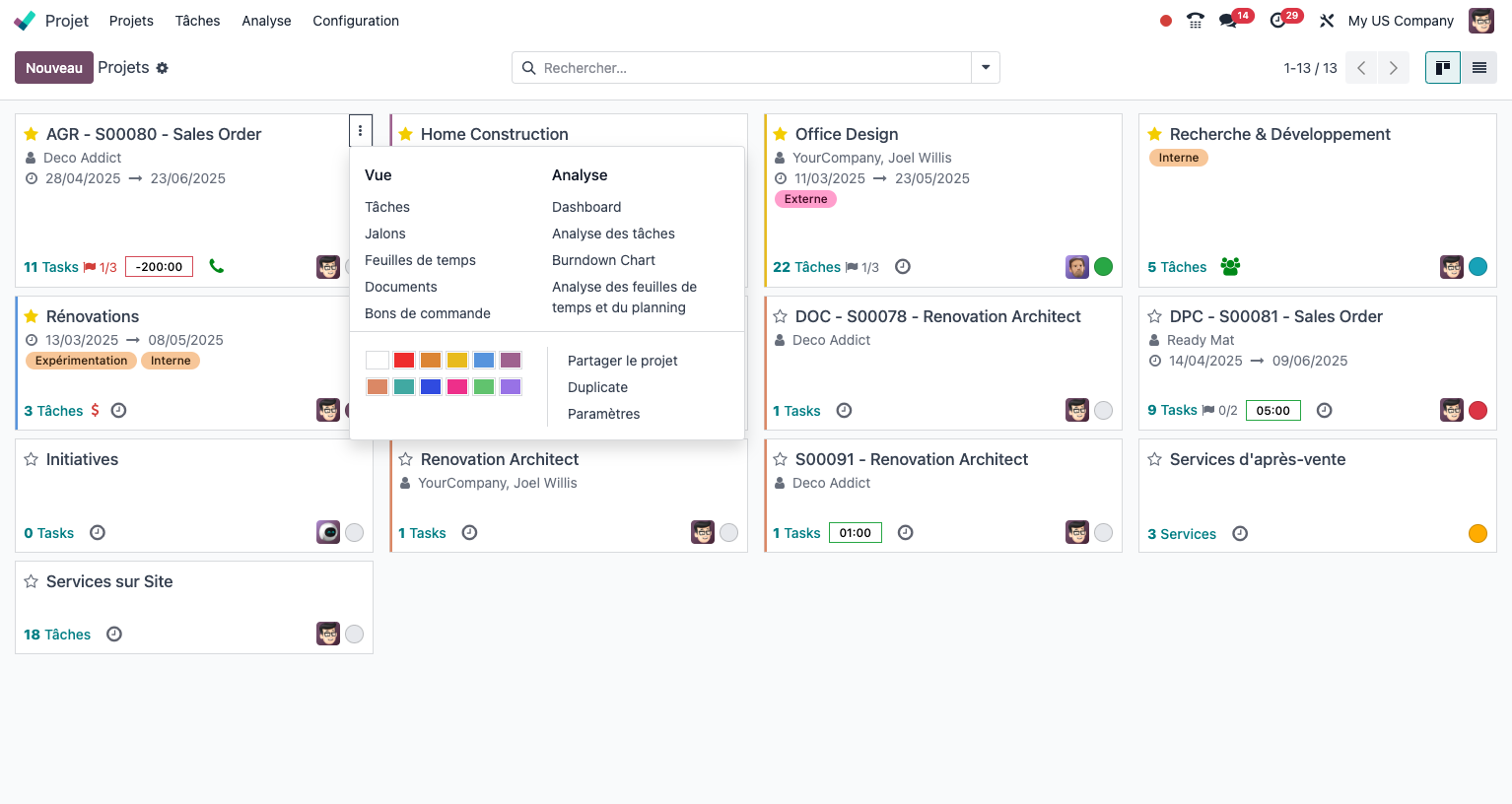Click into the Rechercher search field
This screenshot has width=1512, height=804.
(741, 68)
